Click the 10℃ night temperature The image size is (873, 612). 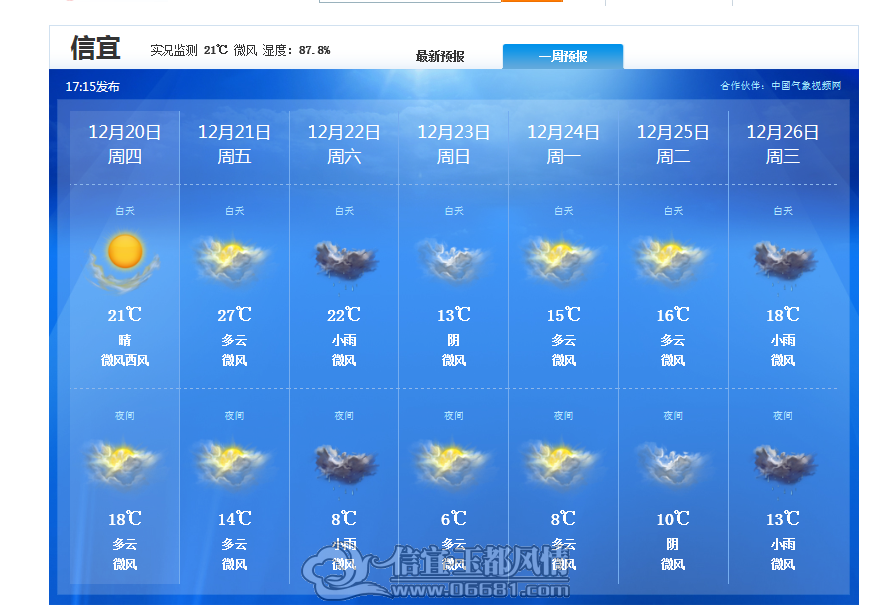pos(673,519)
